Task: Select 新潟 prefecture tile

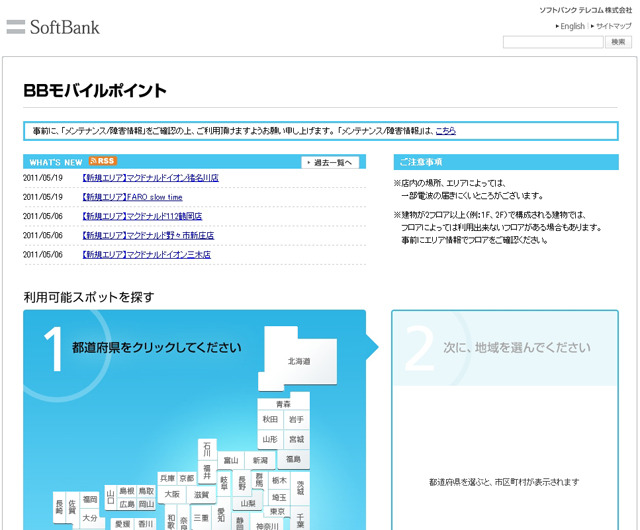Action: [x=260, y=461]
